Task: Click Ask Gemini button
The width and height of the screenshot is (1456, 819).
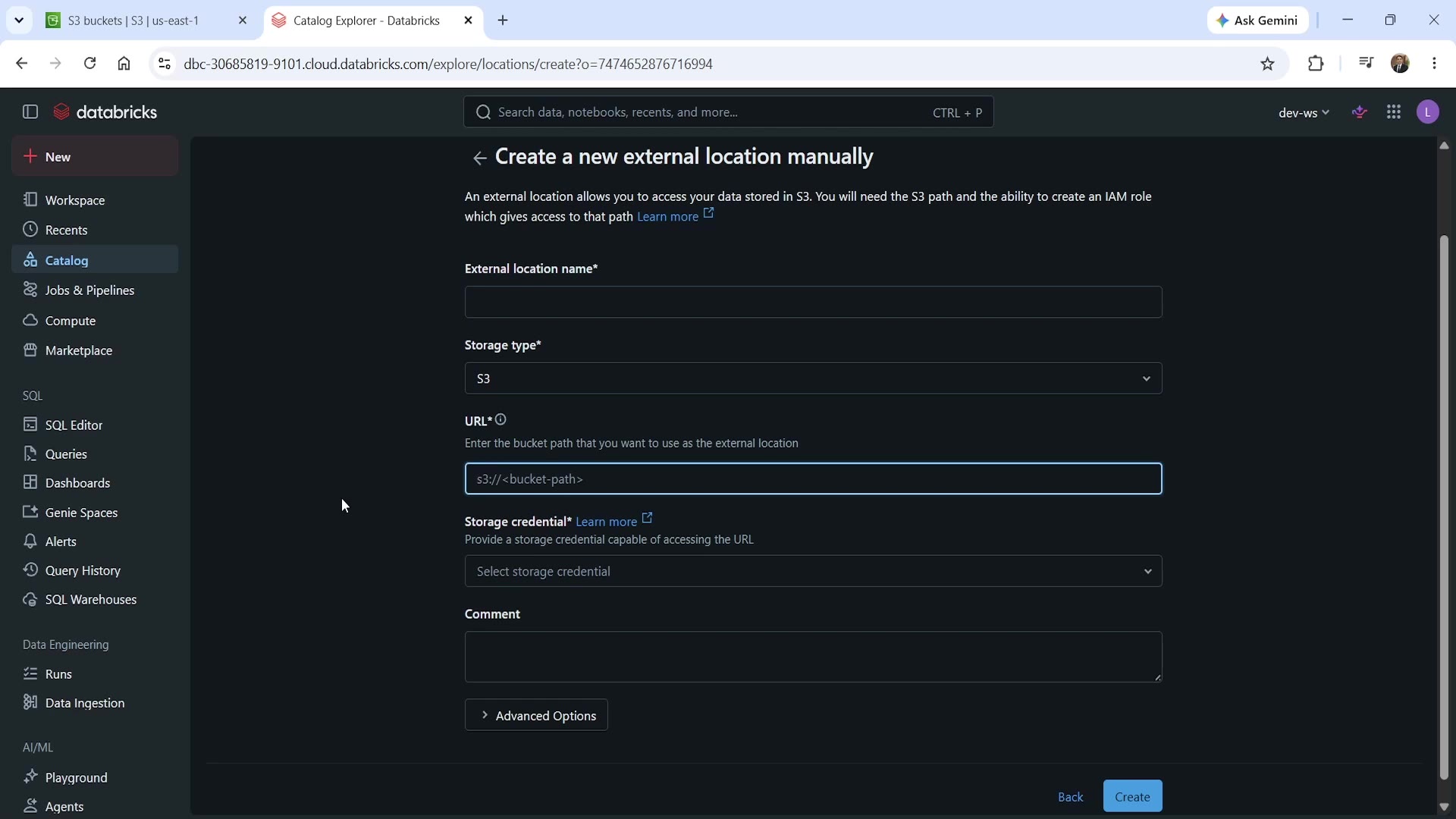Action: click(1258, 20)
